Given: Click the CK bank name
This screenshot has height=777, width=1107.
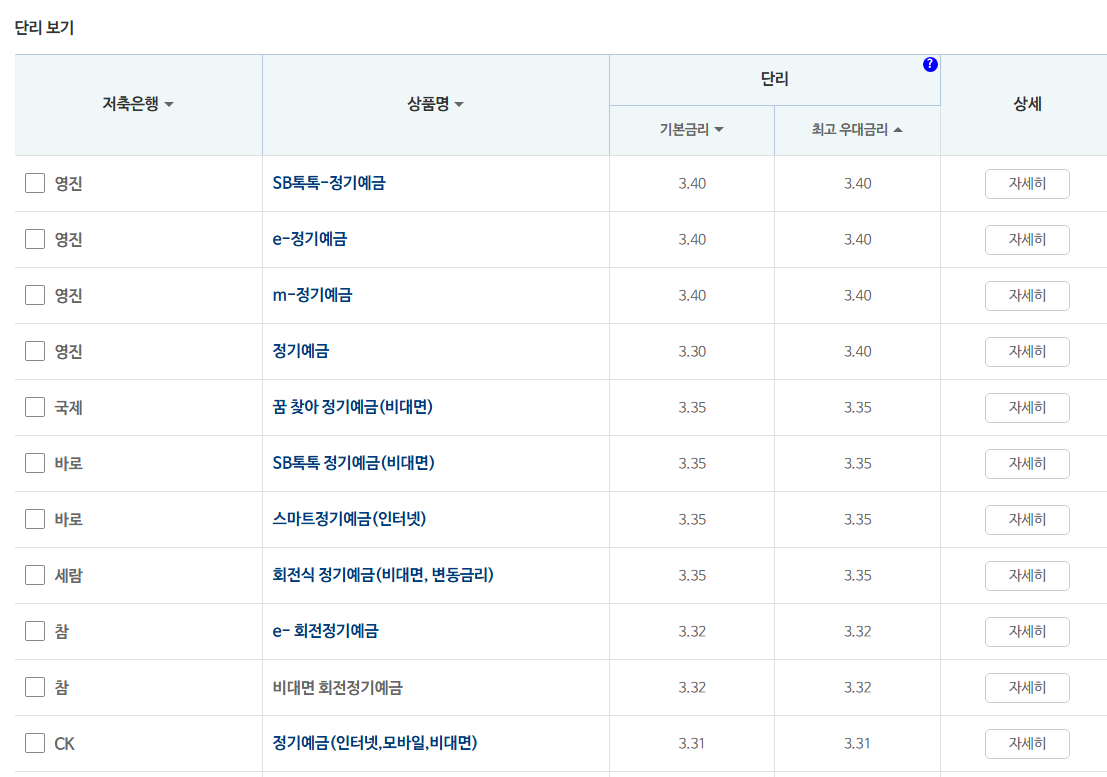Looking at the screenshot, I should (x=64, y=743).
